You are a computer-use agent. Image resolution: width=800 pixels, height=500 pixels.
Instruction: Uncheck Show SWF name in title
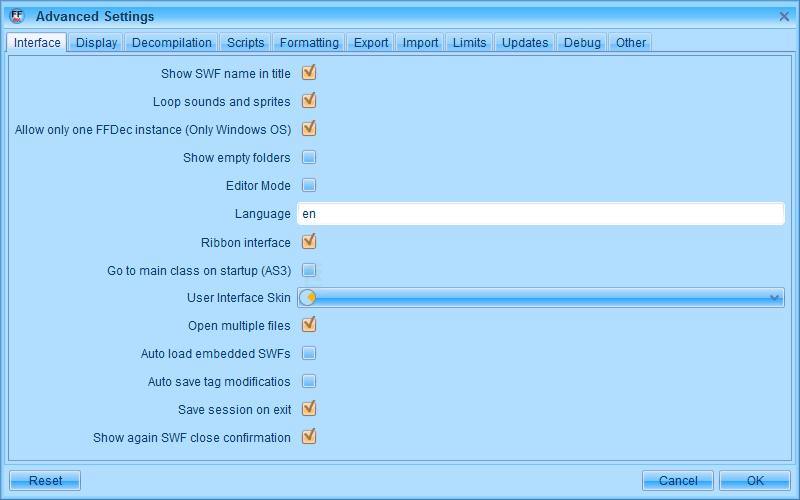pyautogui.click(x=309, y=73)
